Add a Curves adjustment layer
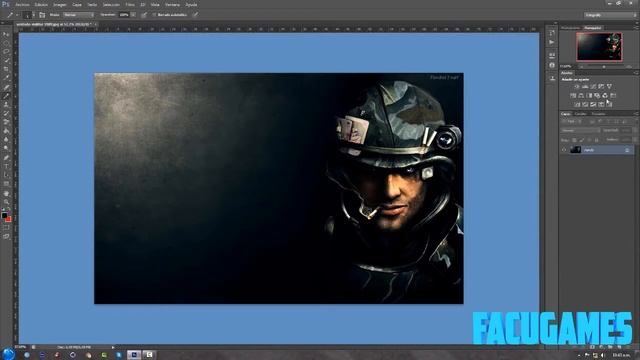640x360 pixels. pyautogui.click(x=593, y=87)
